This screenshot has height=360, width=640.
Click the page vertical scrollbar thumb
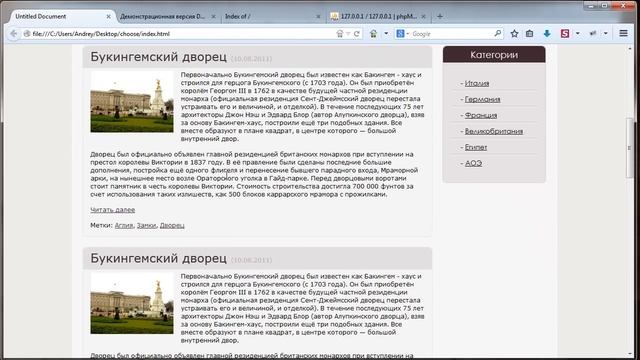point(629,148)
